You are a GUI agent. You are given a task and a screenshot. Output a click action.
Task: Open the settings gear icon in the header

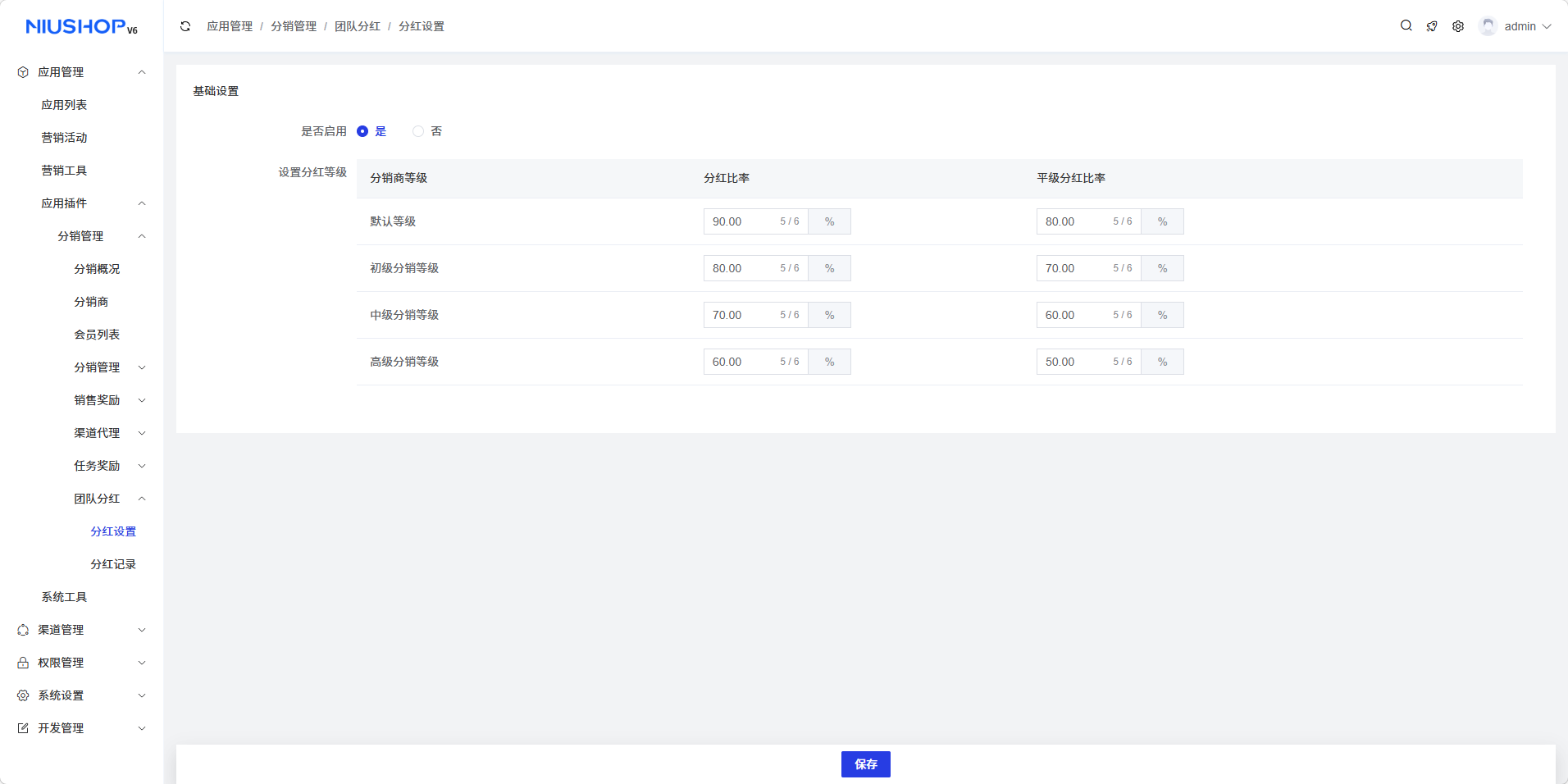1458,26
